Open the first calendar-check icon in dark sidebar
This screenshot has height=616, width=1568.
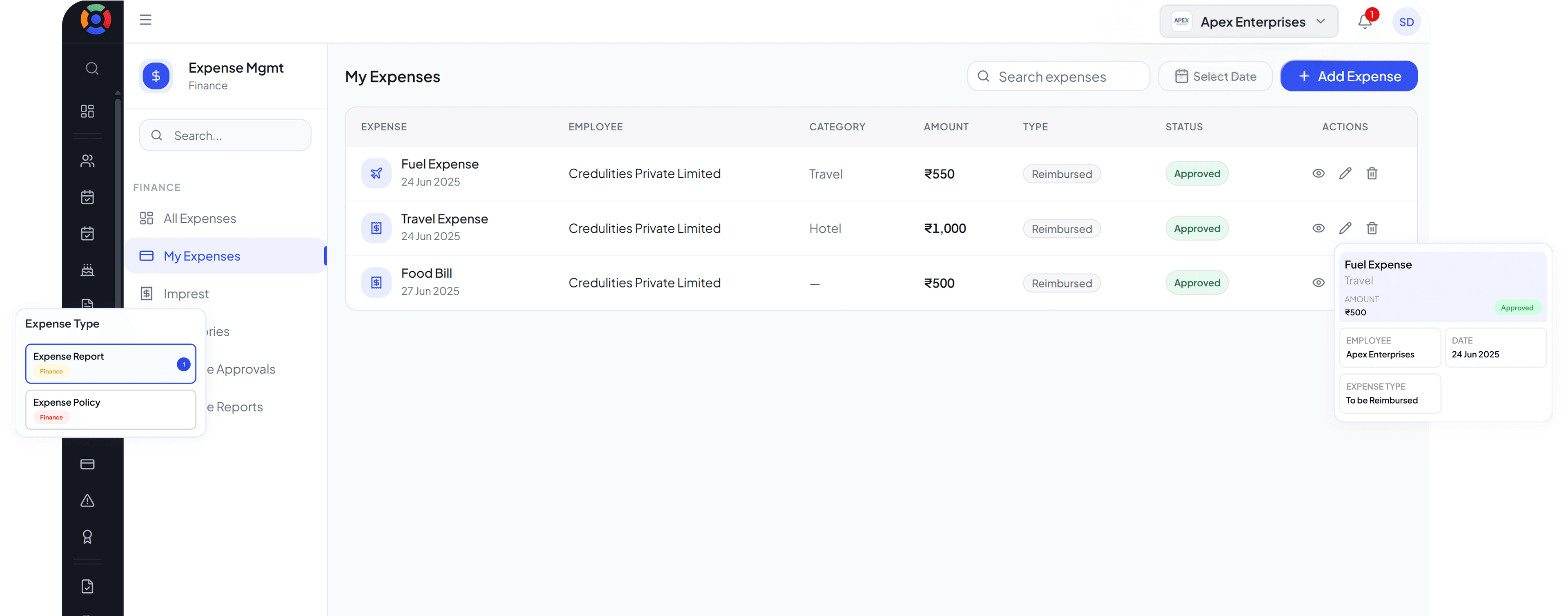coord(87,197)
